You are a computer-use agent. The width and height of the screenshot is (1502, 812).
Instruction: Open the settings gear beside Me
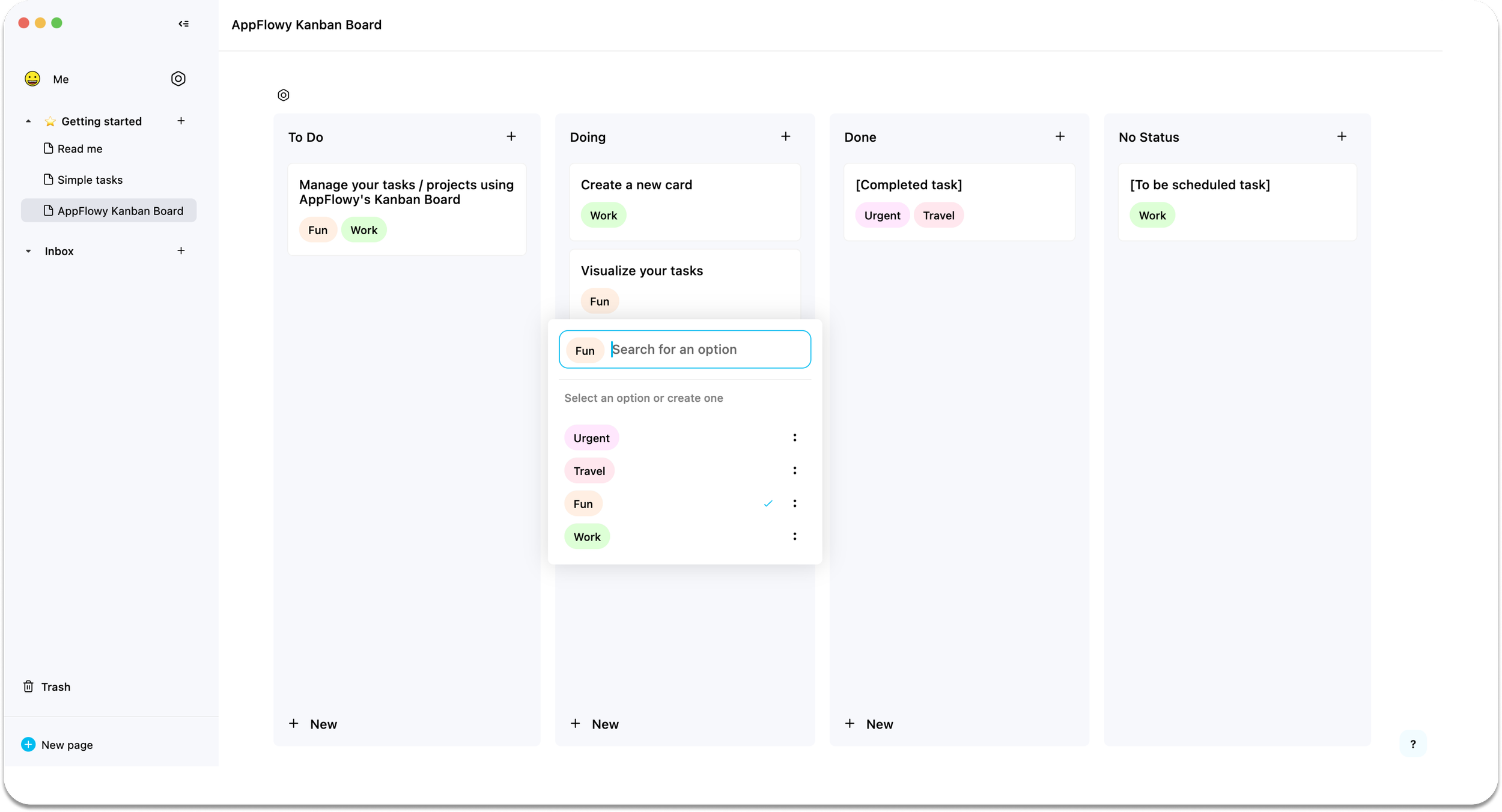point(178,79)
